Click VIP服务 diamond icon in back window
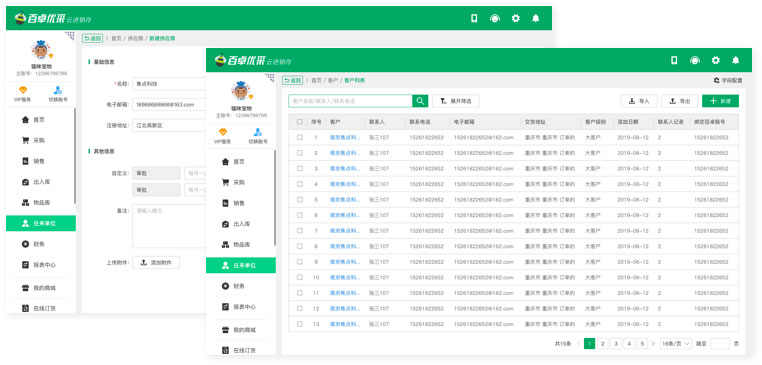The width and height of the screenshot is (762, 365). (x=23, y=90)
